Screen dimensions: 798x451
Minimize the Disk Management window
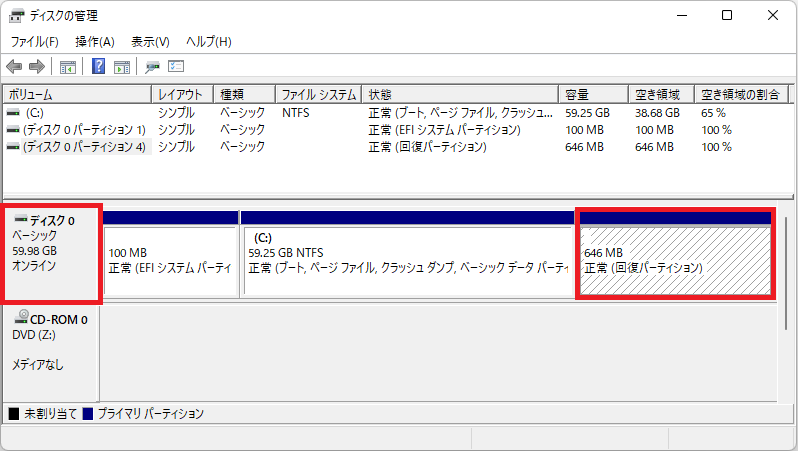point(681,15)
